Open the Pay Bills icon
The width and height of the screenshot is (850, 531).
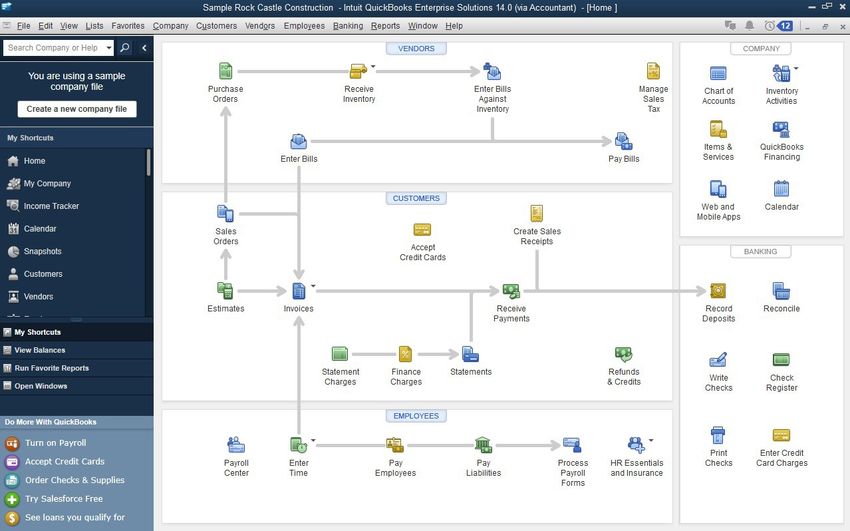[x=623, y=141]
